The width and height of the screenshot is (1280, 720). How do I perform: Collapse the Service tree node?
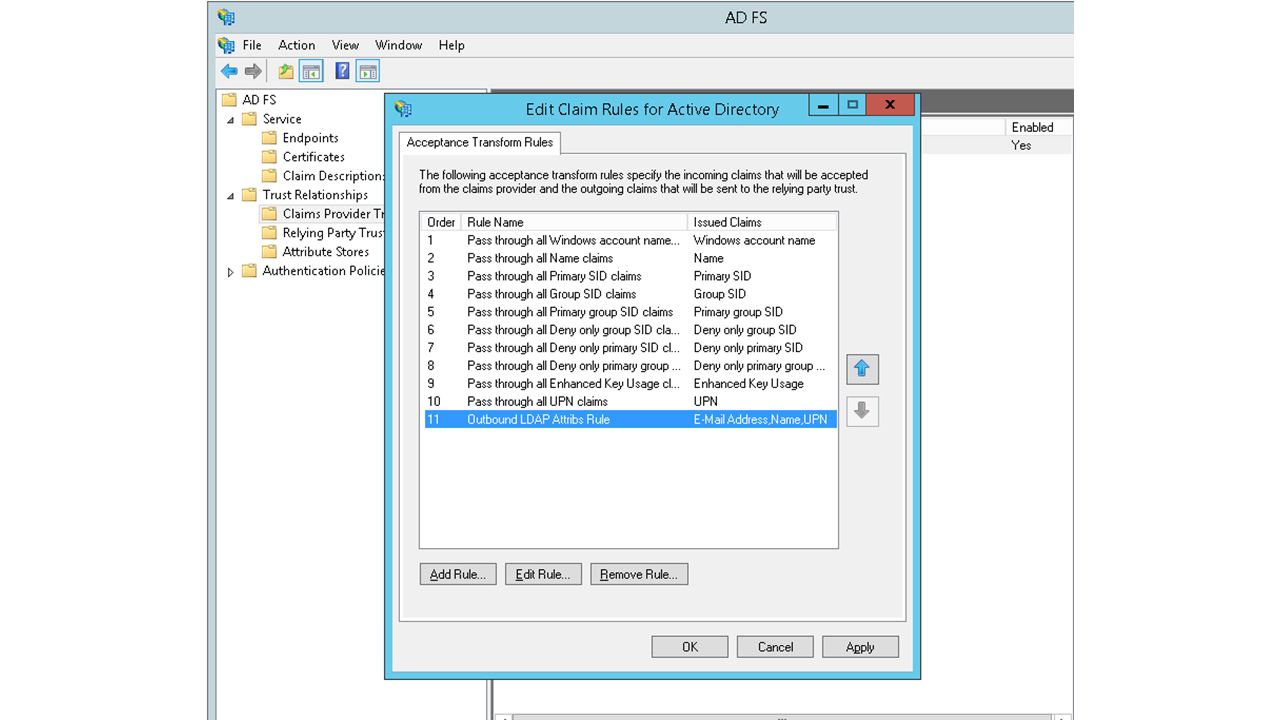pyautogui.click(x=231, y=120)
